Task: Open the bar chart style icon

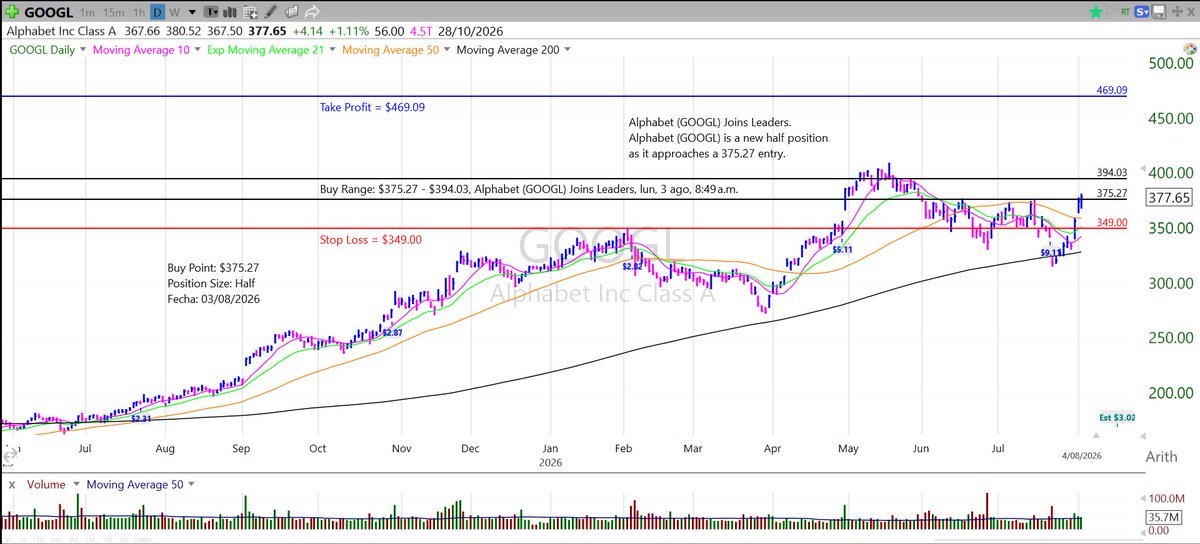Action: (x=229, y=12)
